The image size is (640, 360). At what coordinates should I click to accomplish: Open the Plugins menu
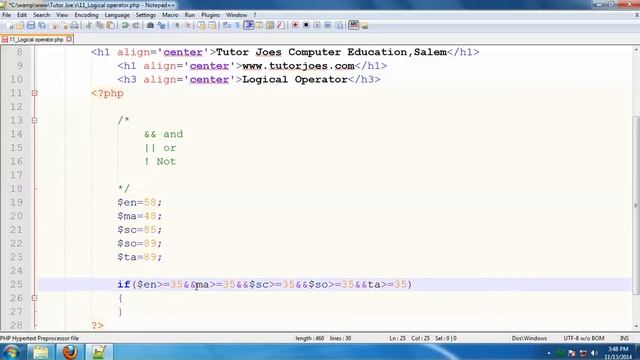pos(210,15)
